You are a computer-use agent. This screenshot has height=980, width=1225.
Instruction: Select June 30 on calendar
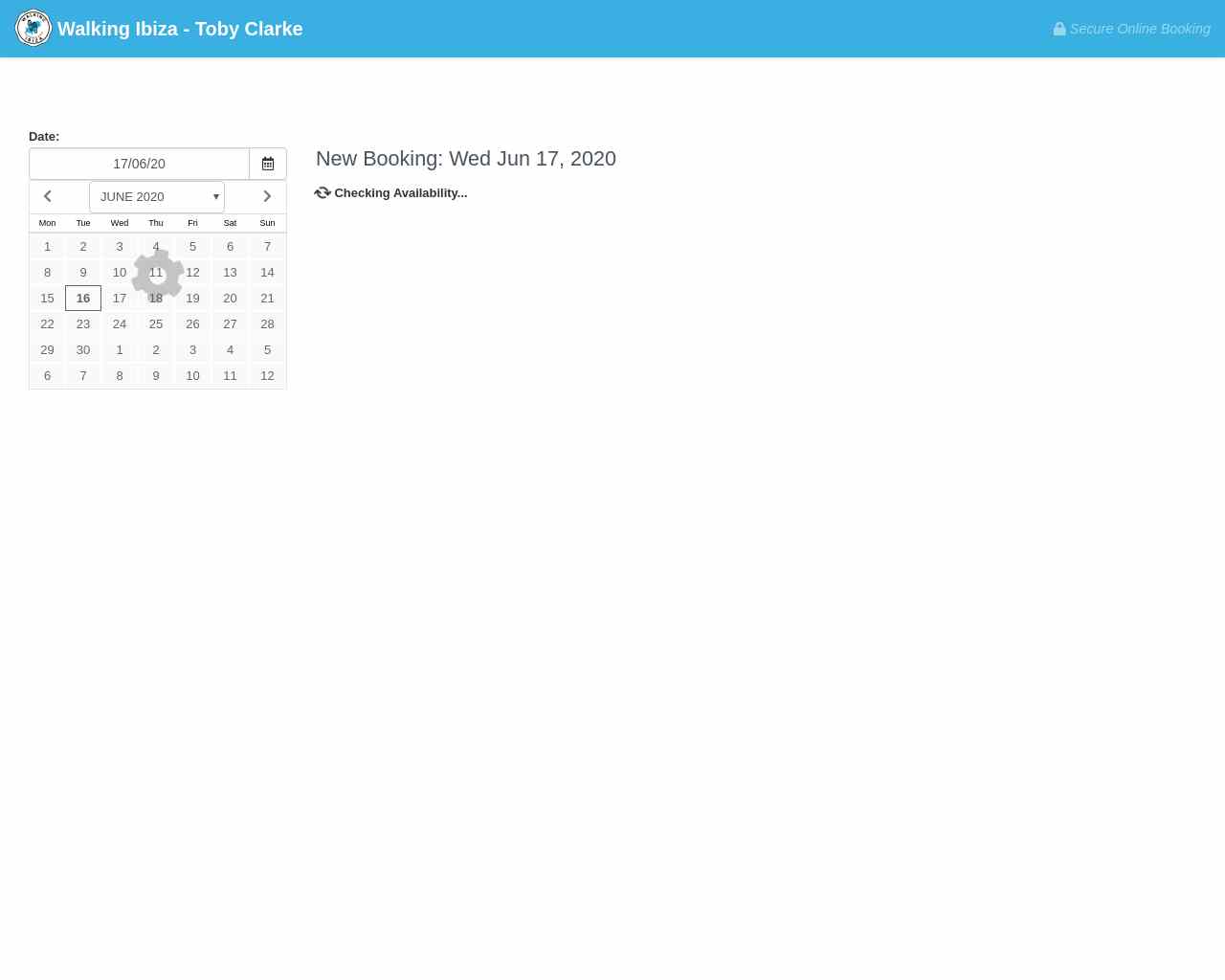tap(83, 350)
